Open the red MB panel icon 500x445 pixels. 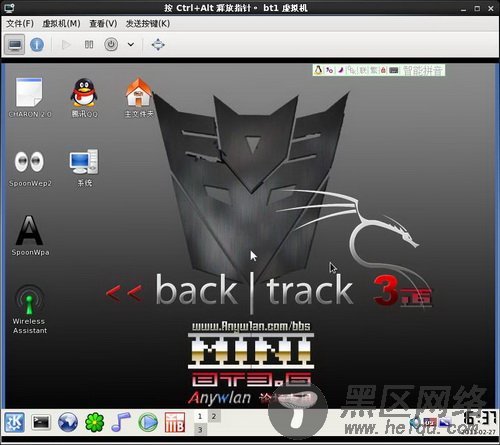click(x=175, y=422)
